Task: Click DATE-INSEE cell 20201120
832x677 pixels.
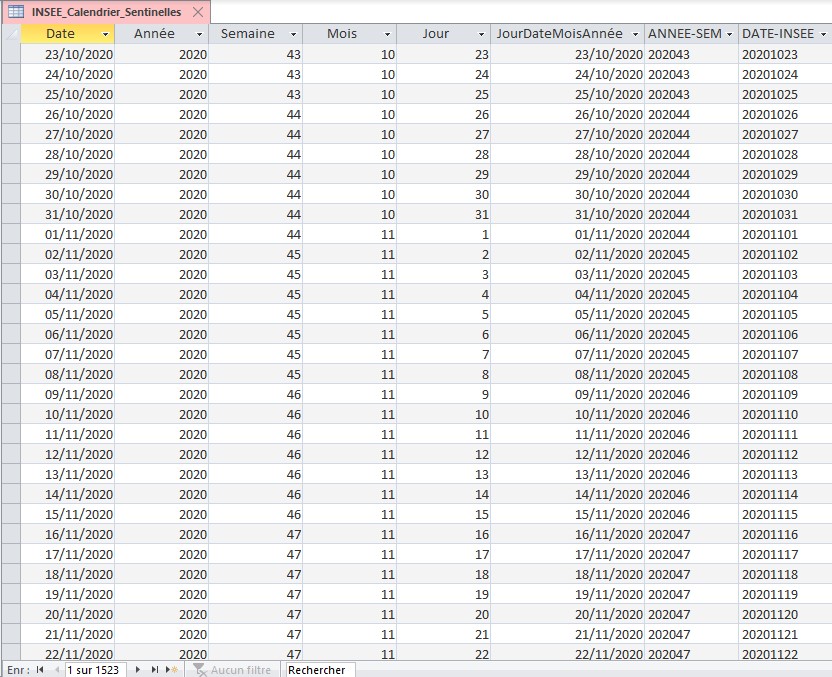Action: [785, 614]
